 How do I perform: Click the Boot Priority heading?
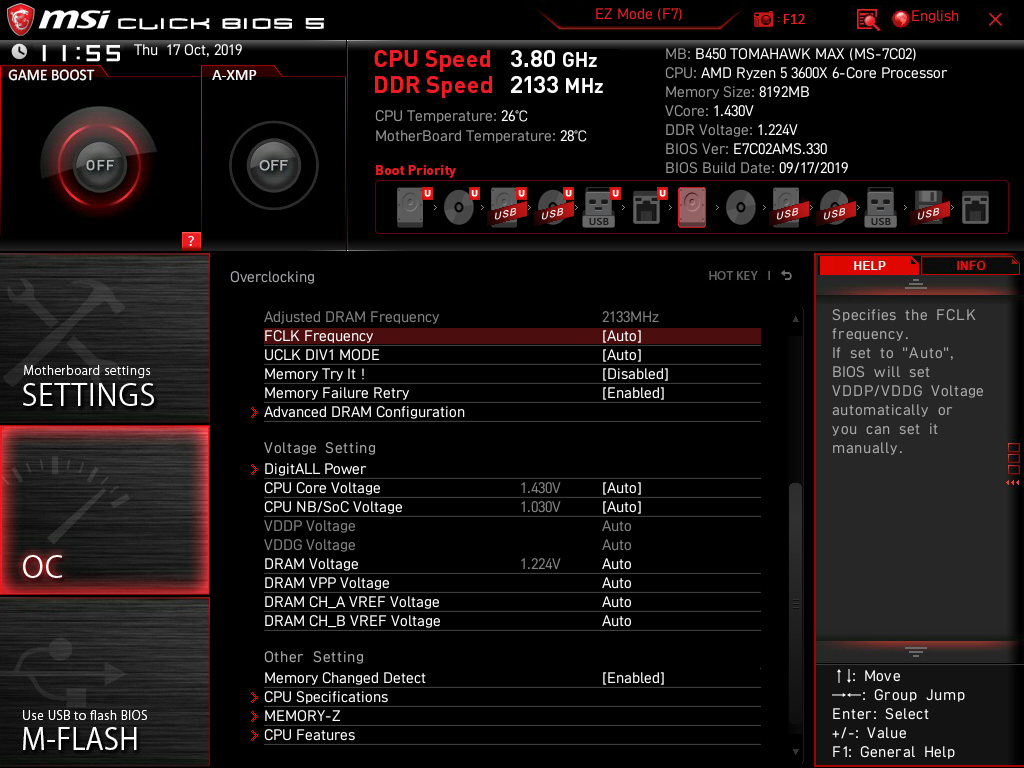(x=415, y=170)
